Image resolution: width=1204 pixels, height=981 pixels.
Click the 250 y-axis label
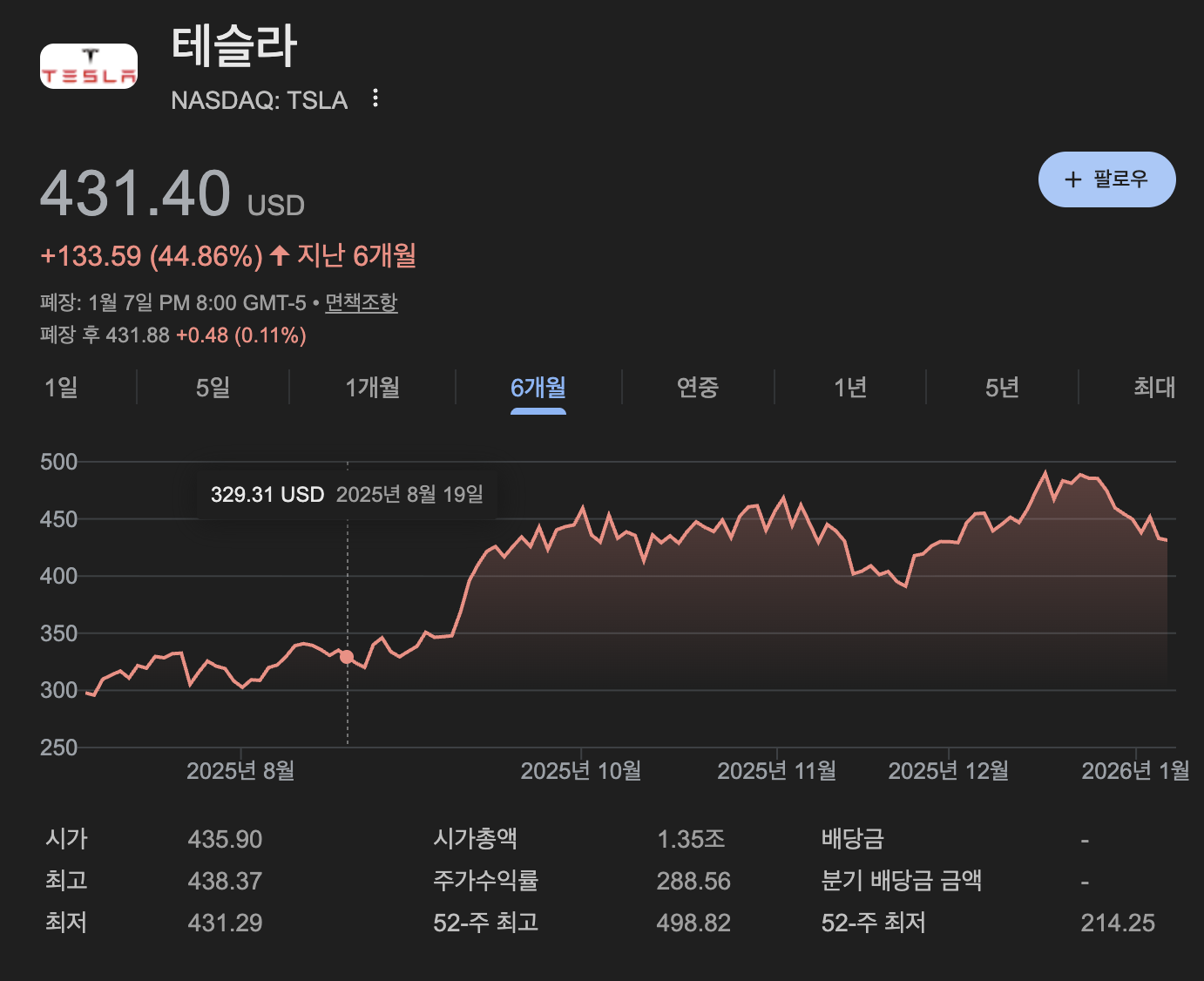[59, 748]
